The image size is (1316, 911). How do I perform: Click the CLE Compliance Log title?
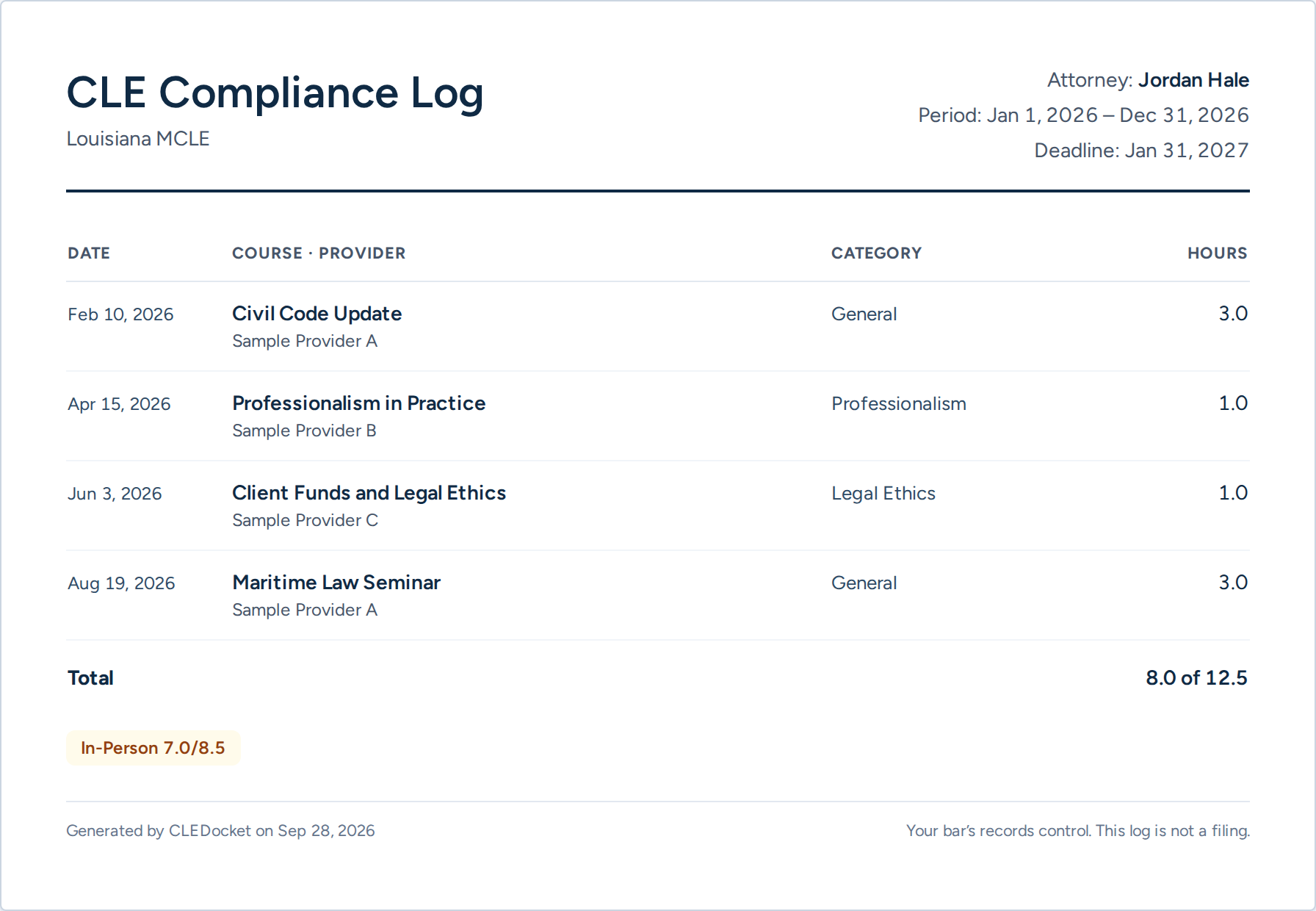tap(275, 93)
